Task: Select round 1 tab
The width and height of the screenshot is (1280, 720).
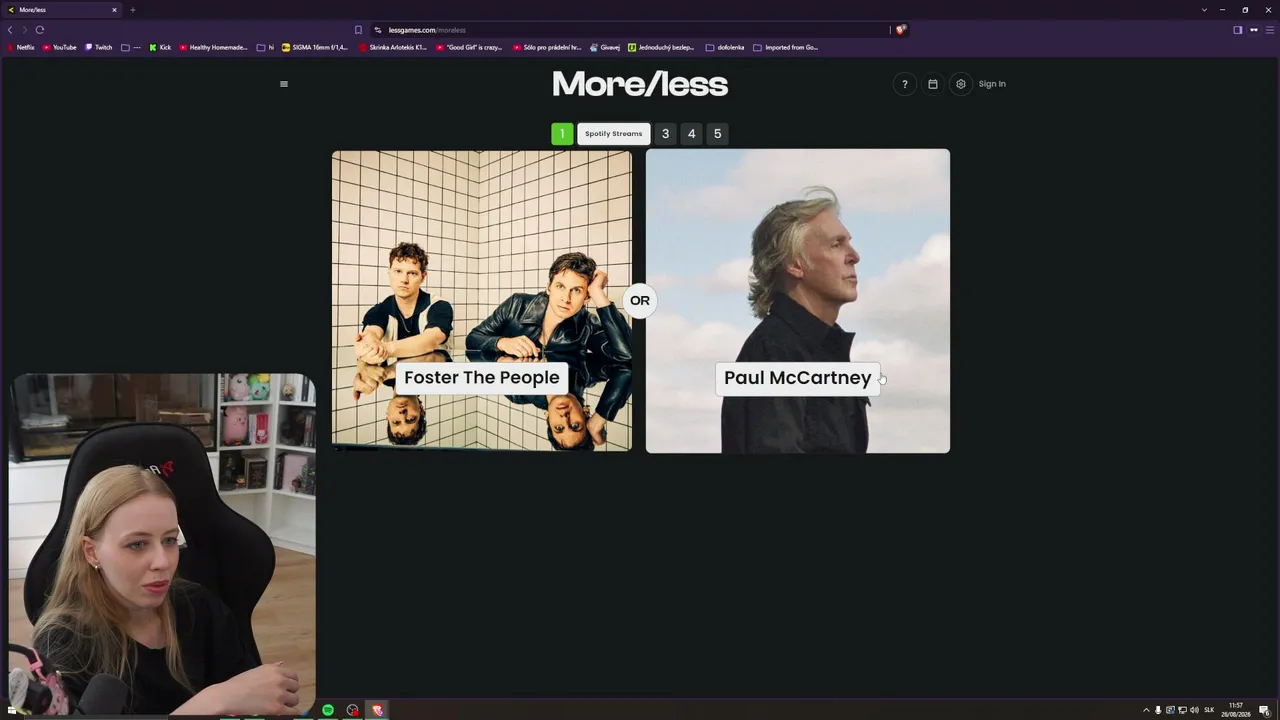Action: pos(562,134)
